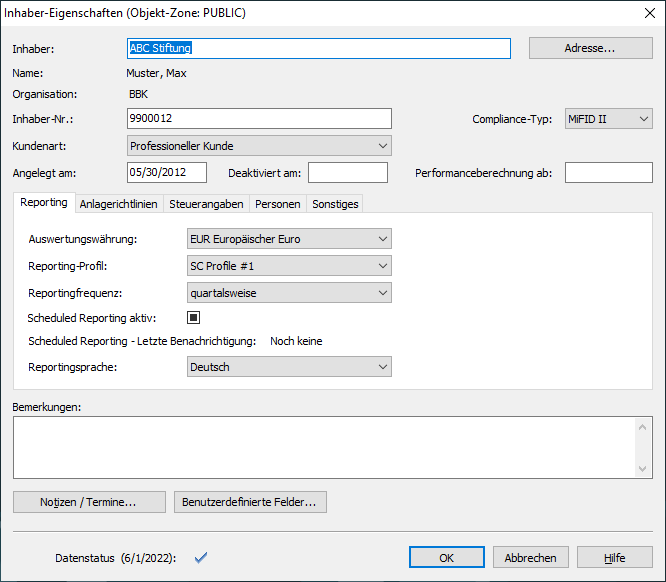
Task: Open the Compliance-Typ dropdown
Action: click(608, 119)
